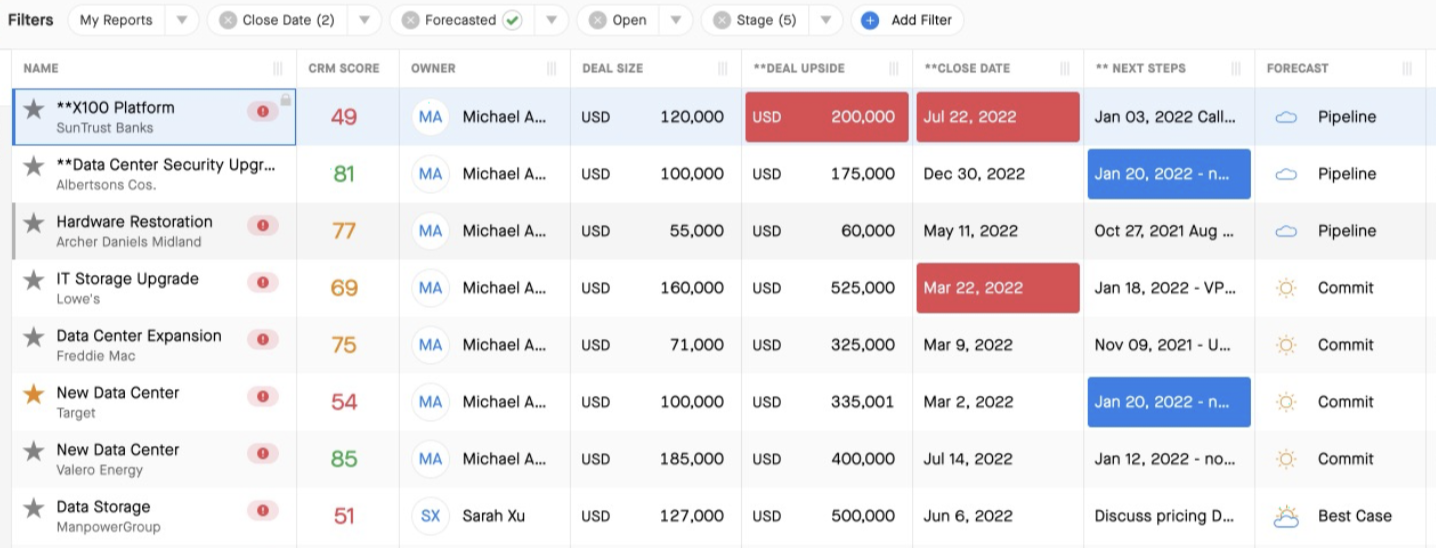Star the **X100 Platform deal
Screen dimensions: 1436x548
pos(34,109)
